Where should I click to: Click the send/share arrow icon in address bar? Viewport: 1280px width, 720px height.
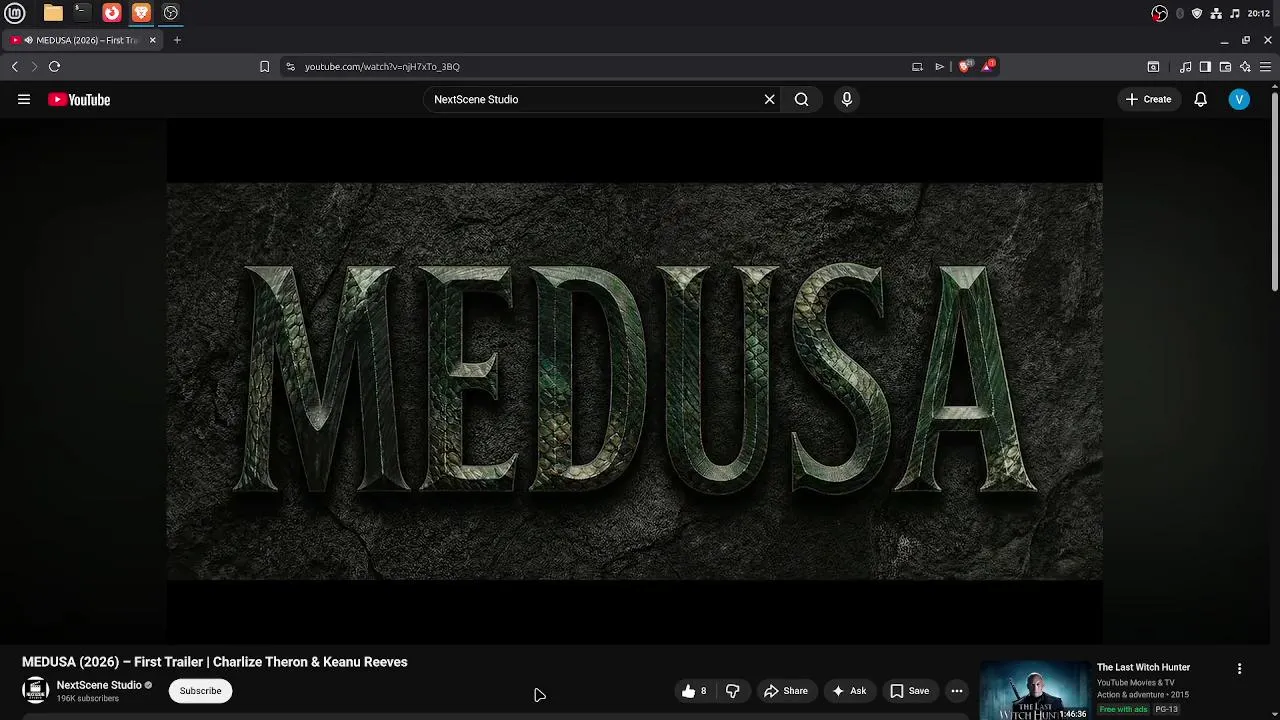(x=939, y=66)
